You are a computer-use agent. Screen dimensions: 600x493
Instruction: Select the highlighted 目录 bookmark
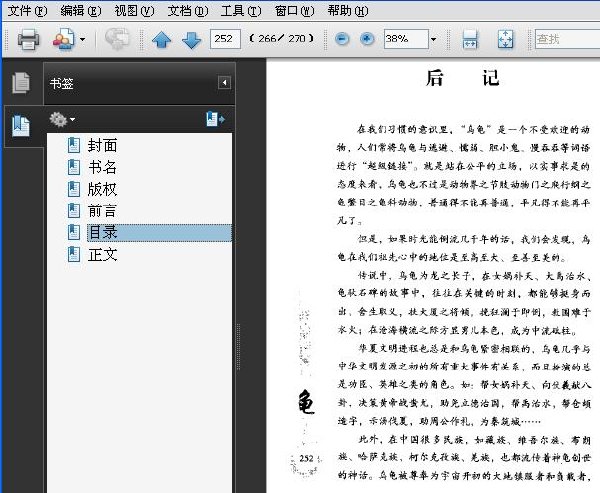pos(159,233)
